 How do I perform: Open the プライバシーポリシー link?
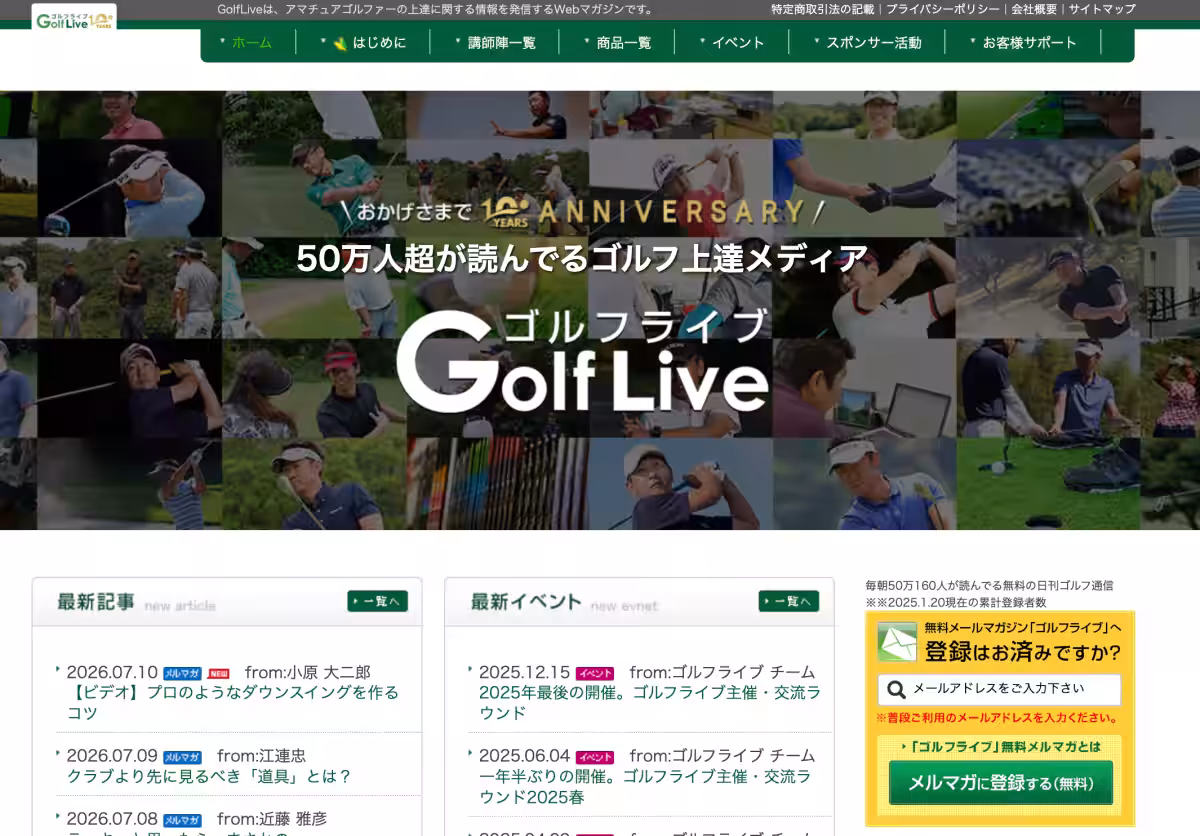(942, 9)
